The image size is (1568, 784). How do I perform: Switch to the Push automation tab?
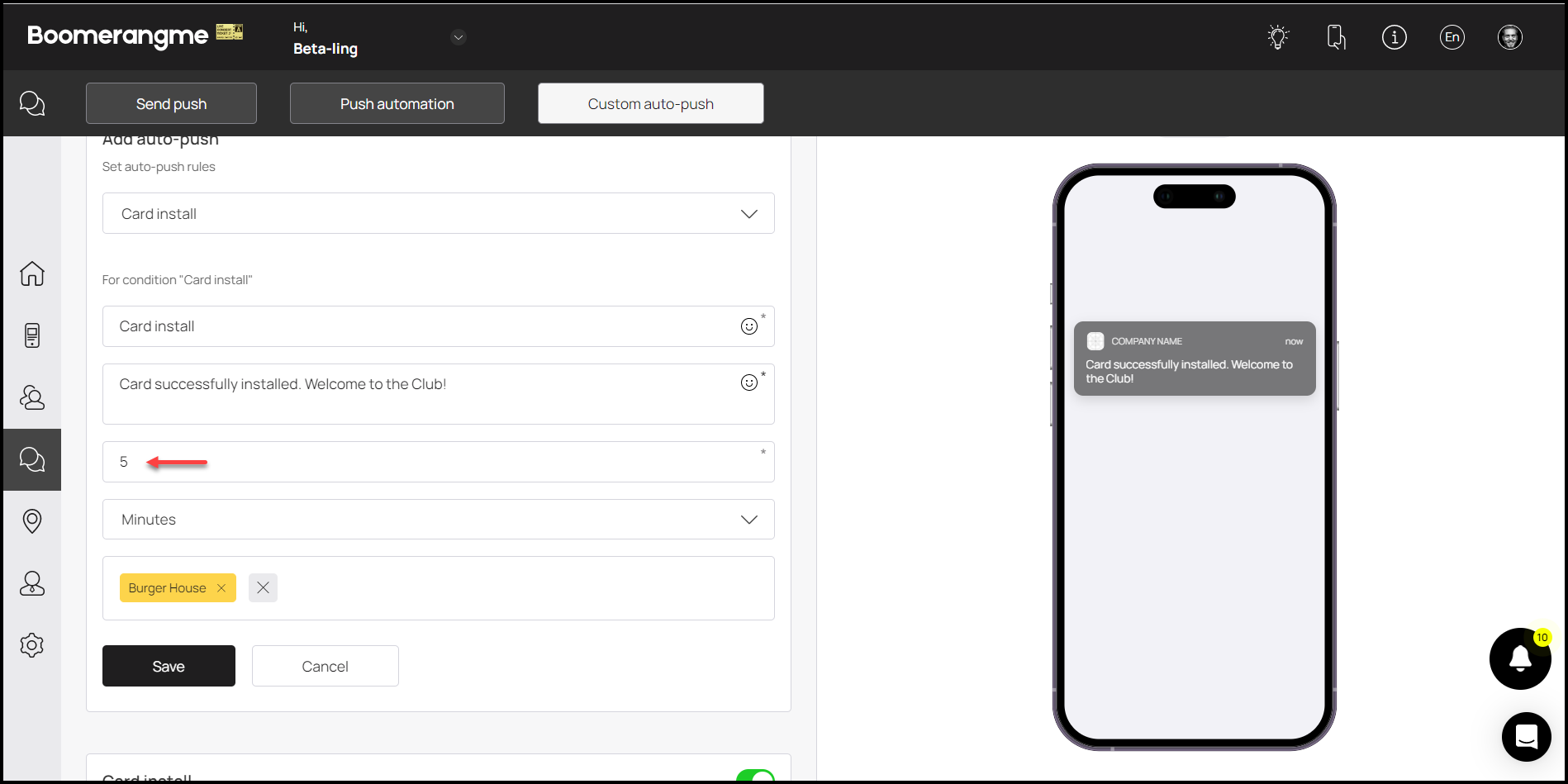(397, 104)
